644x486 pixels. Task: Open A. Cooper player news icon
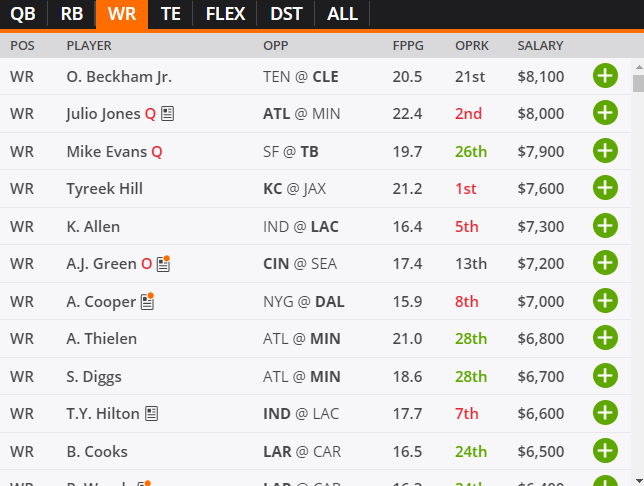pyautogui.click(x=147, y=301)
